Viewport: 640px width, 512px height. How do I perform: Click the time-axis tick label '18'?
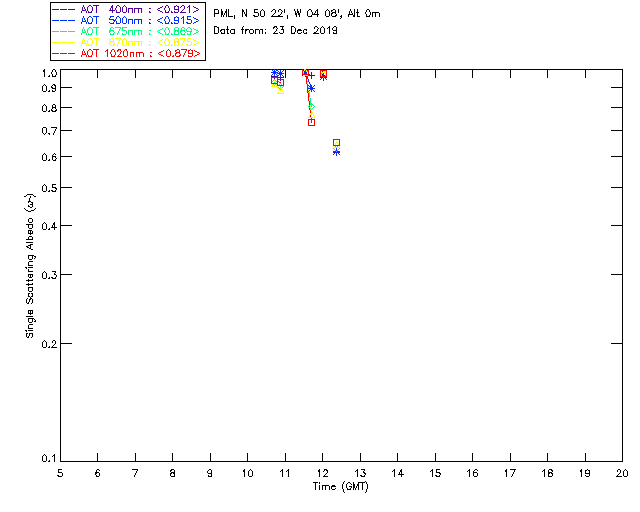click(x=547, y=473)
